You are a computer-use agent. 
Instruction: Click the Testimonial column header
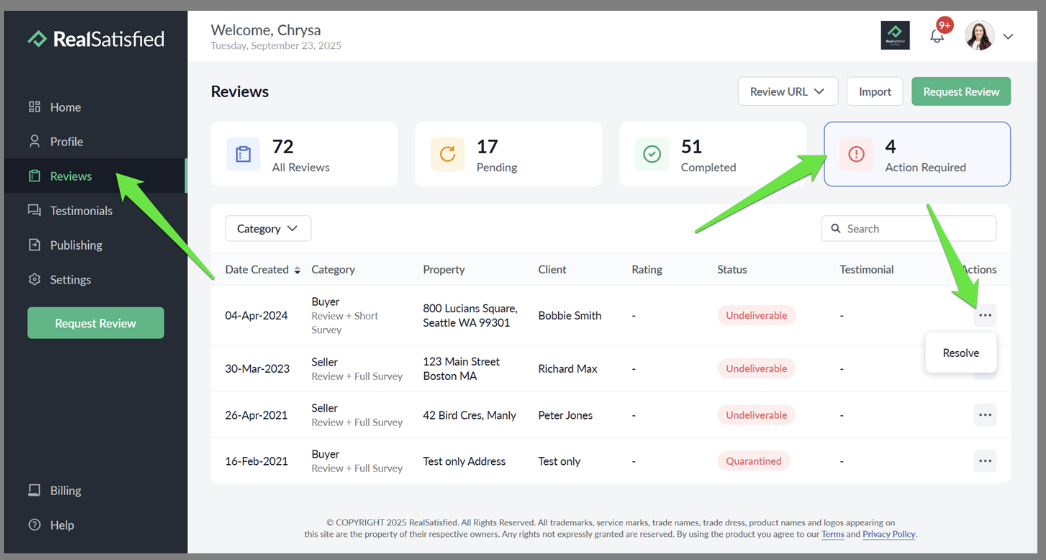coord(866,270)
